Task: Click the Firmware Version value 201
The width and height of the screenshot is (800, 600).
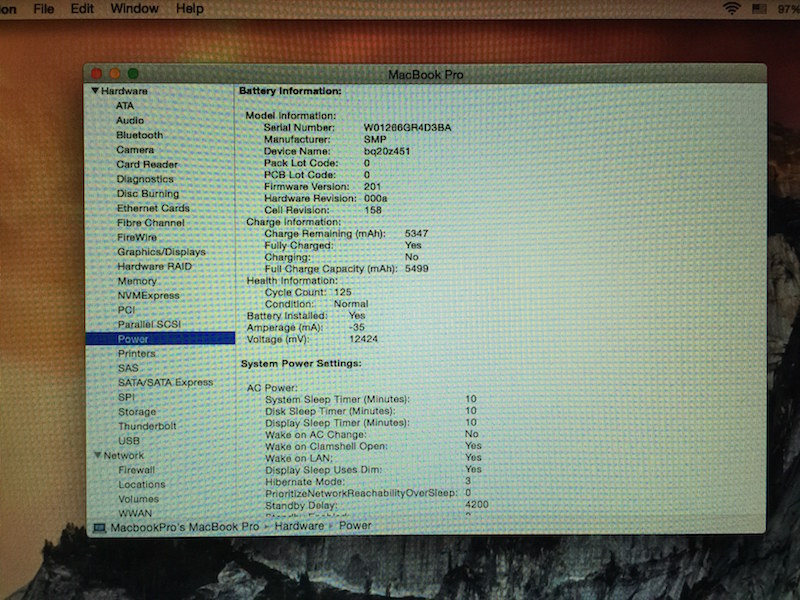Action: coord(372,187)
